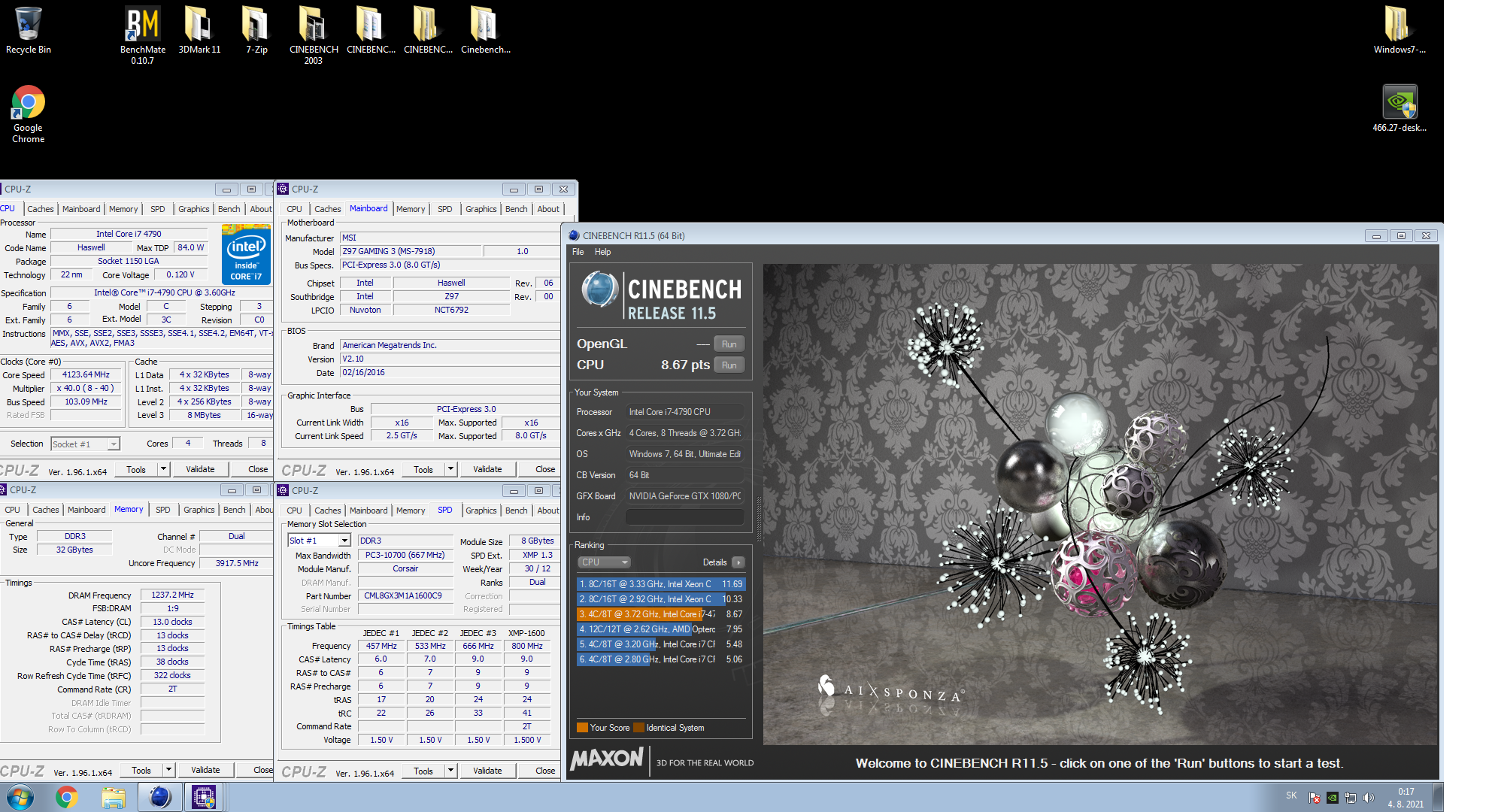Click the empty Info field in Cinebench
The width and height of the screenshot is (1489, 812).
tap(684, 517)
